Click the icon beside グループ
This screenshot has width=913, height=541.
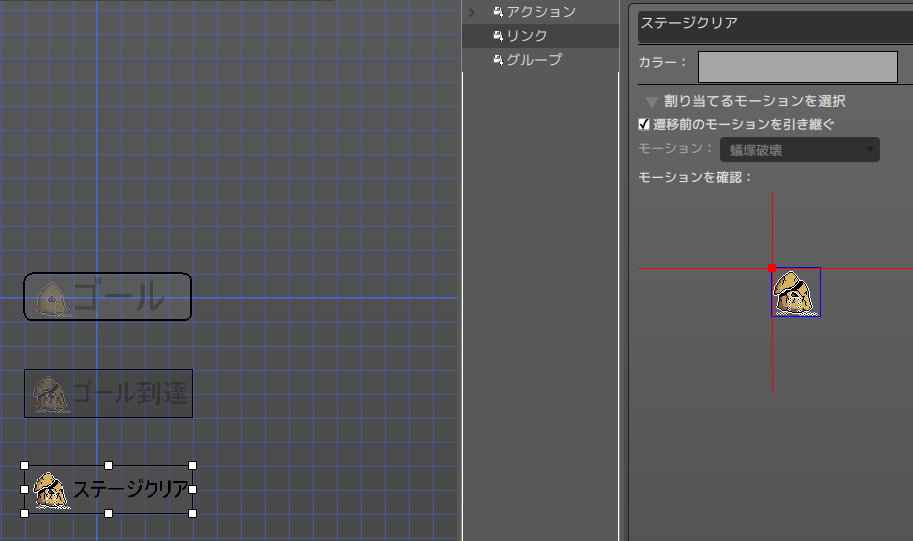(x=498, y=59)
